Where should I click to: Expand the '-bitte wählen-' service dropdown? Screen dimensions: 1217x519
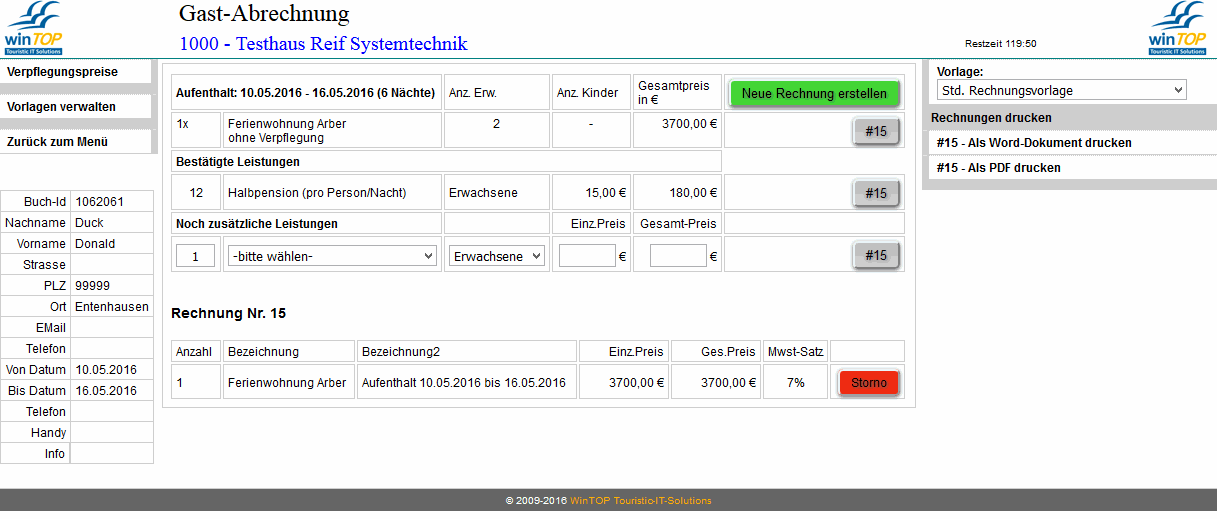[x=332, y=256]
